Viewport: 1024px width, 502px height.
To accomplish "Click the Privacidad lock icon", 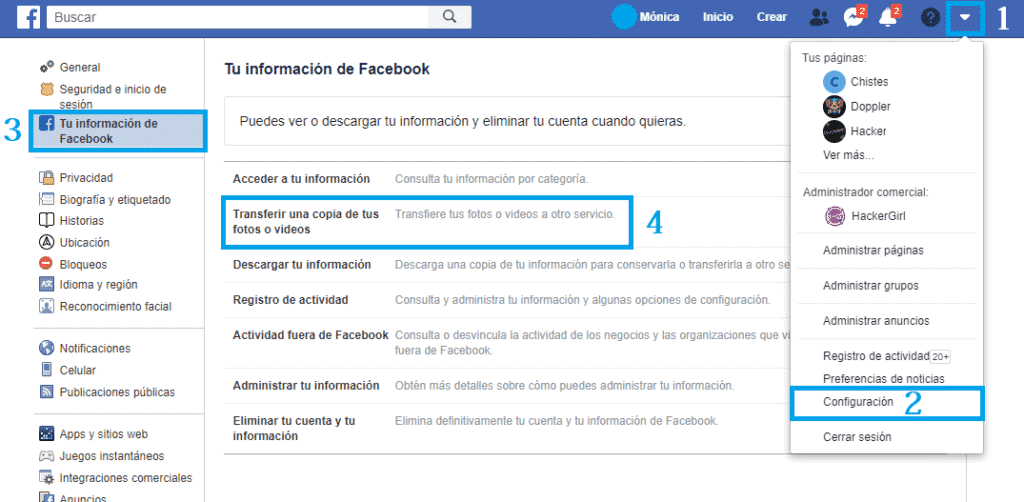I will (x=46, y=178).
